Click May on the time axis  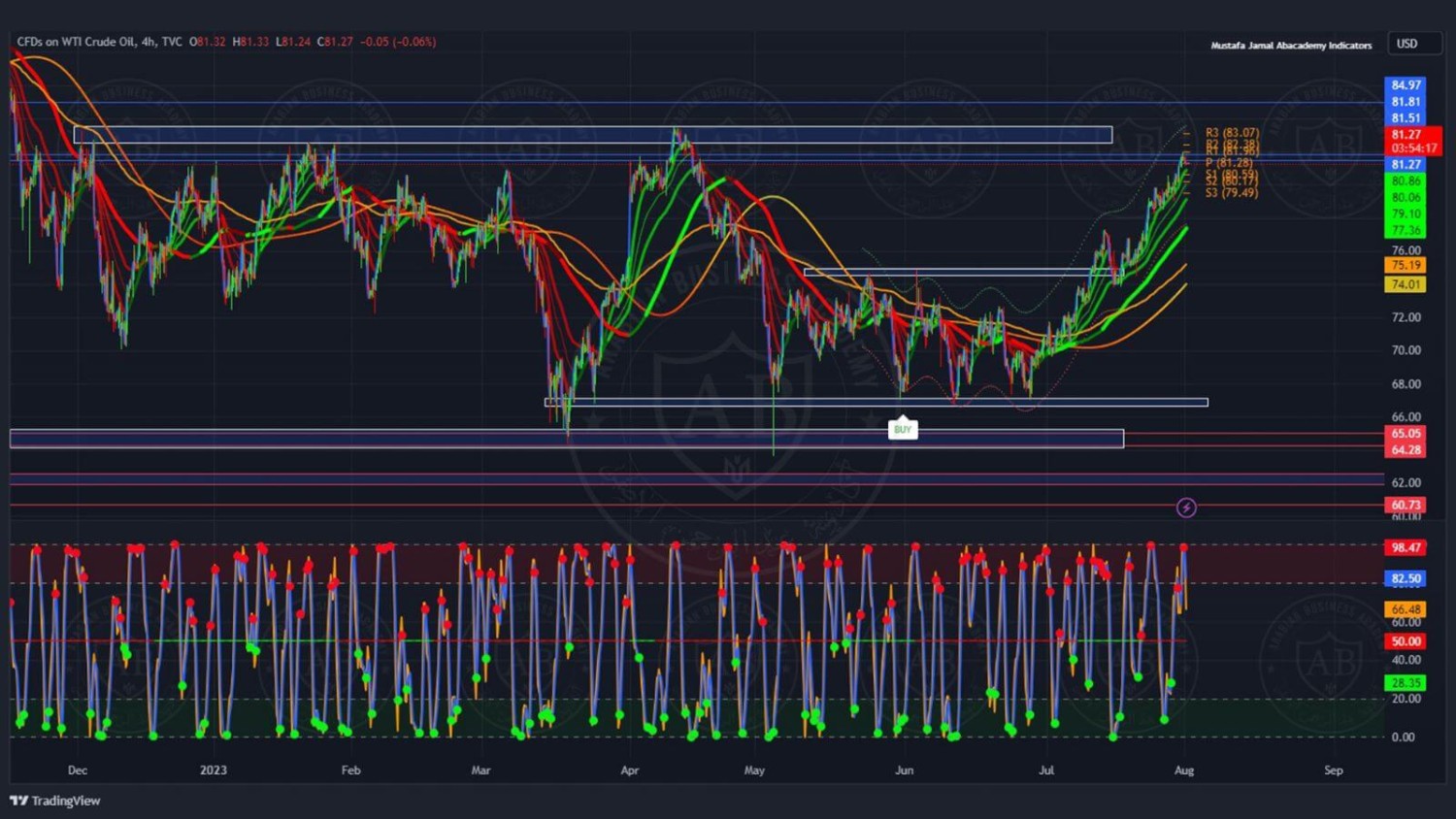click(x=754, y=770)
